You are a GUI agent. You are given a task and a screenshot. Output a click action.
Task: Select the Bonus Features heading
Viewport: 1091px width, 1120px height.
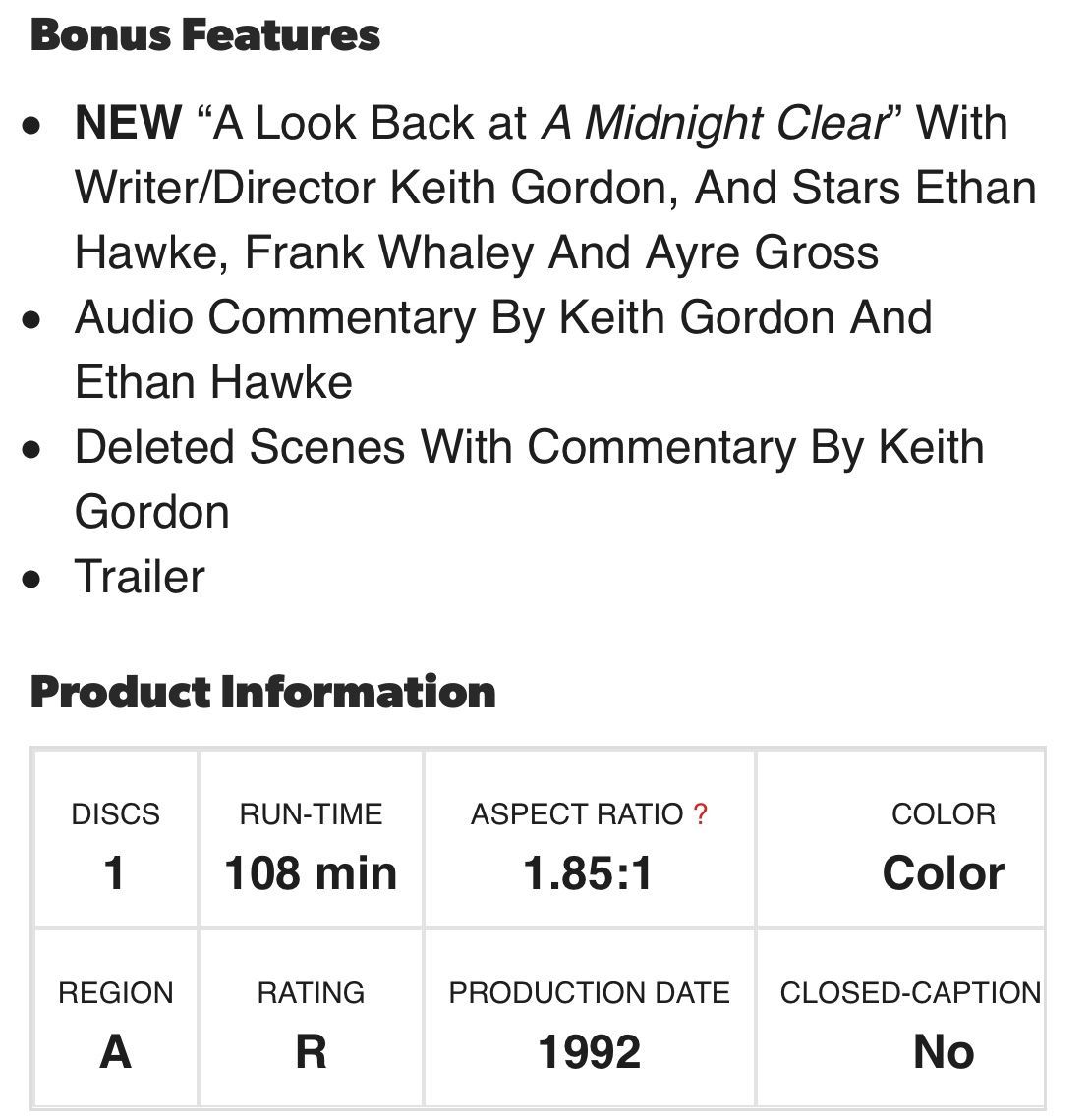point(205,35)
